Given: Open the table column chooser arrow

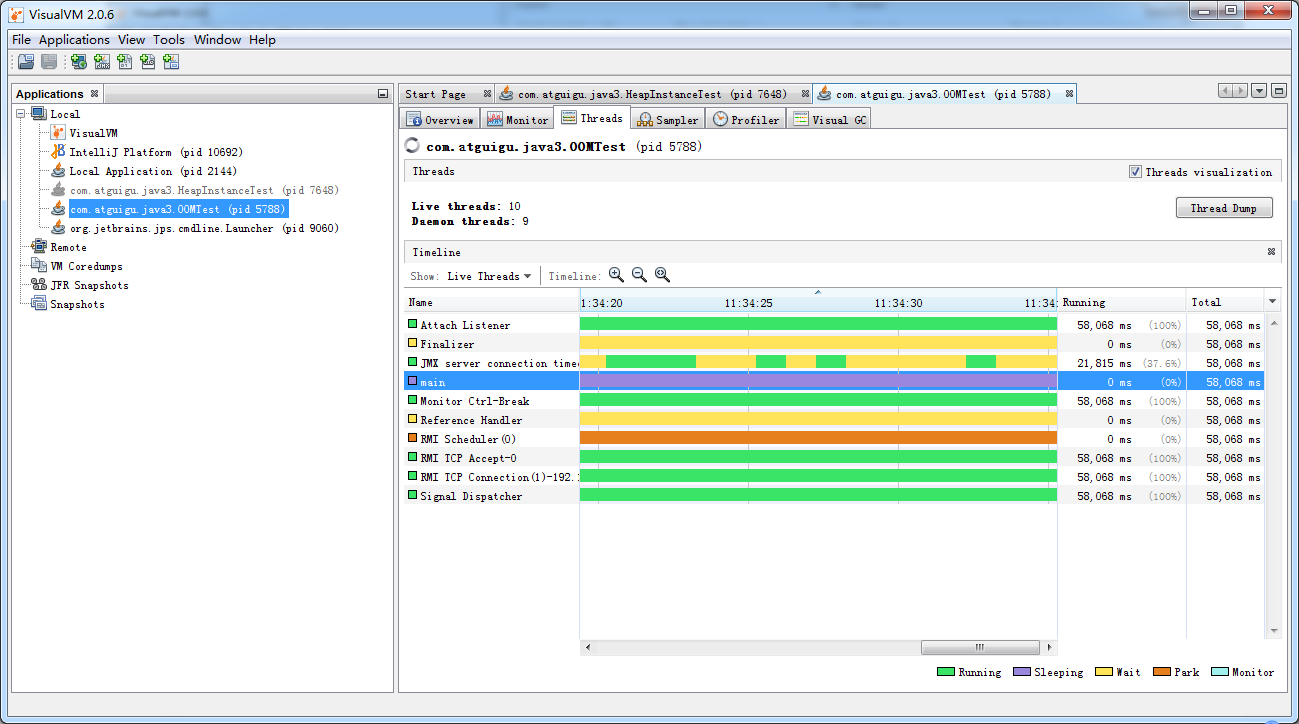Looking at the screenshot, I should (x=1273, y=302).
